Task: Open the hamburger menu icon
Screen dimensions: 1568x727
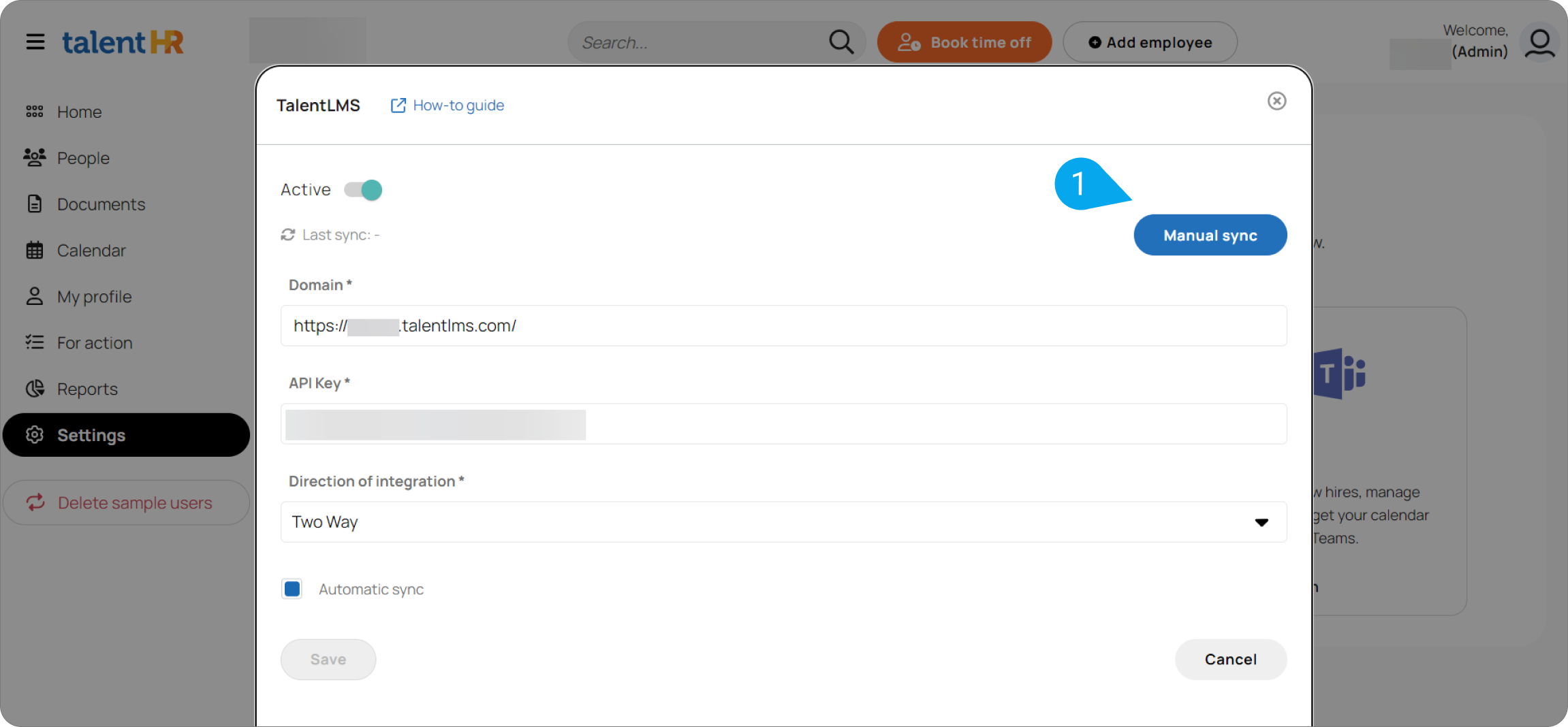Action: (35, 42)
